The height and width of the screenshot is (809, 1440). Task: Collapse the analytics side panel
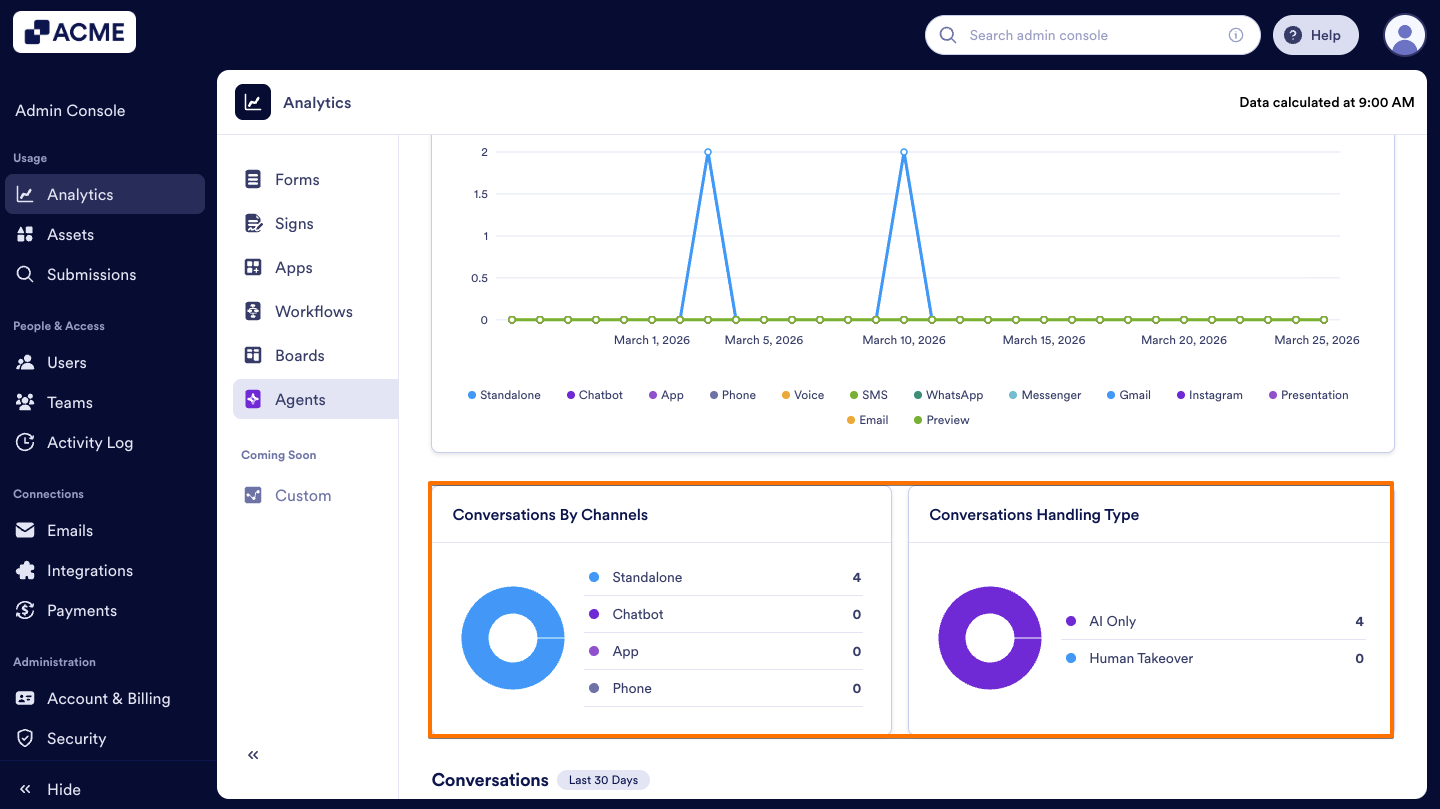click(x=252, y=755)
